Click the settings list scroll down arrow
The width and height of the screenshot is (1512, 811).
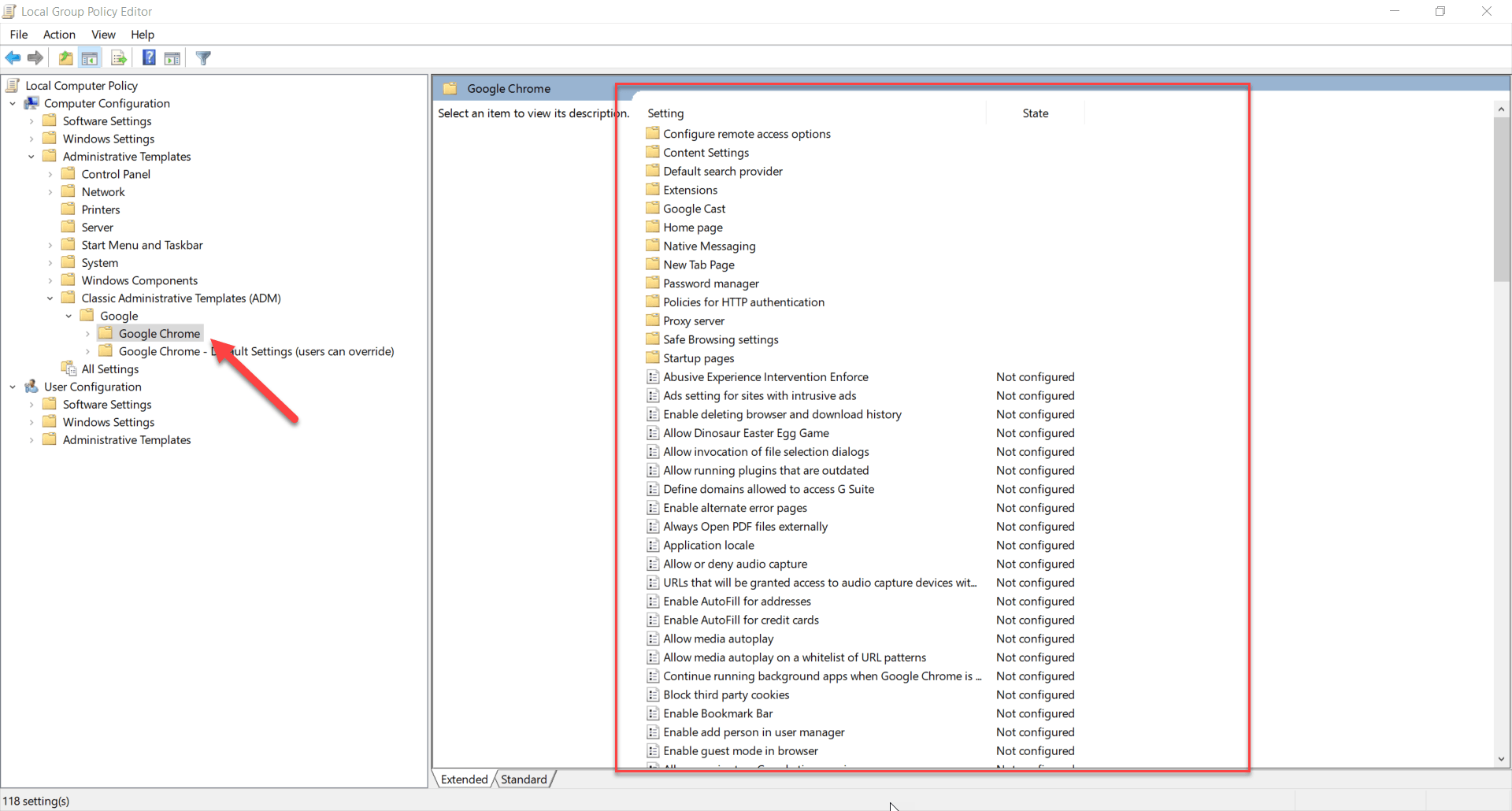1501,759
